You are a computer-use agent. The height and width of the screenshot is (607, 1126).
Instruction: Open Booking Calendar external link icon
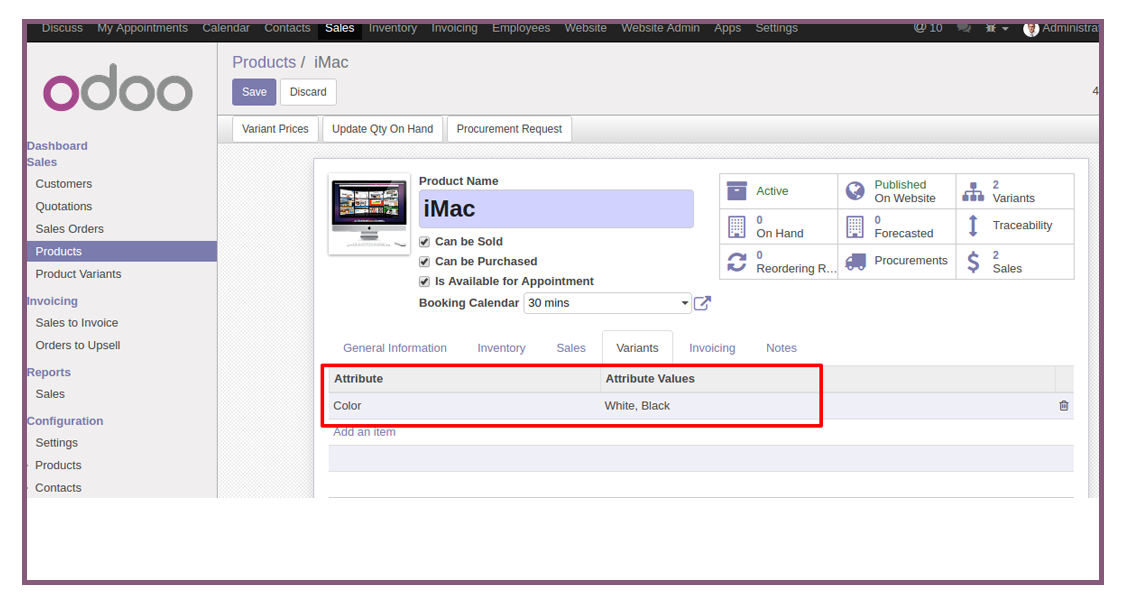[702, 303]
